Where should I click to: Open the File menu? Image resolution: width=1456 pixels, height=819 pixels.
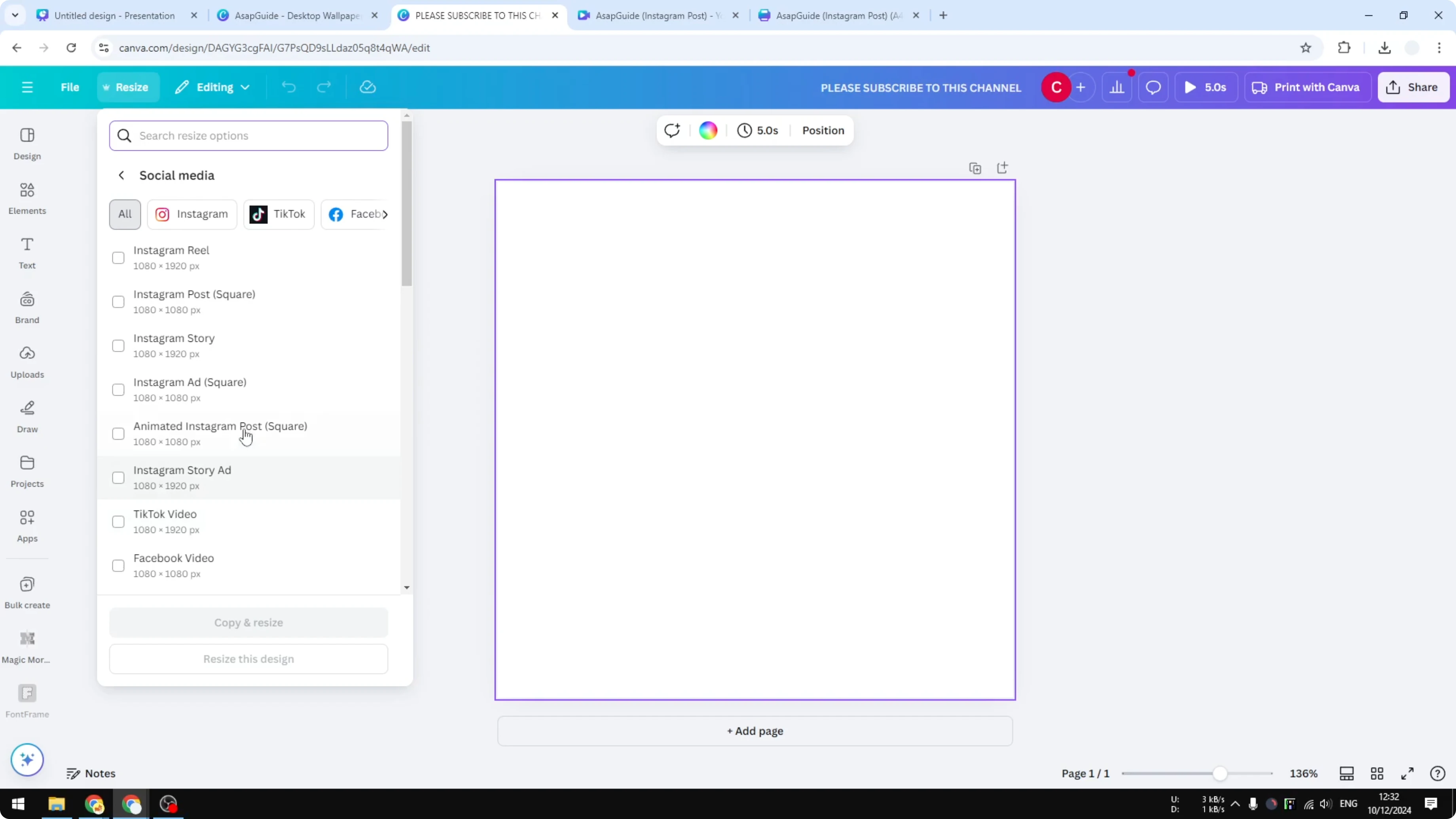pyautogui.click(x=70, y=87)
